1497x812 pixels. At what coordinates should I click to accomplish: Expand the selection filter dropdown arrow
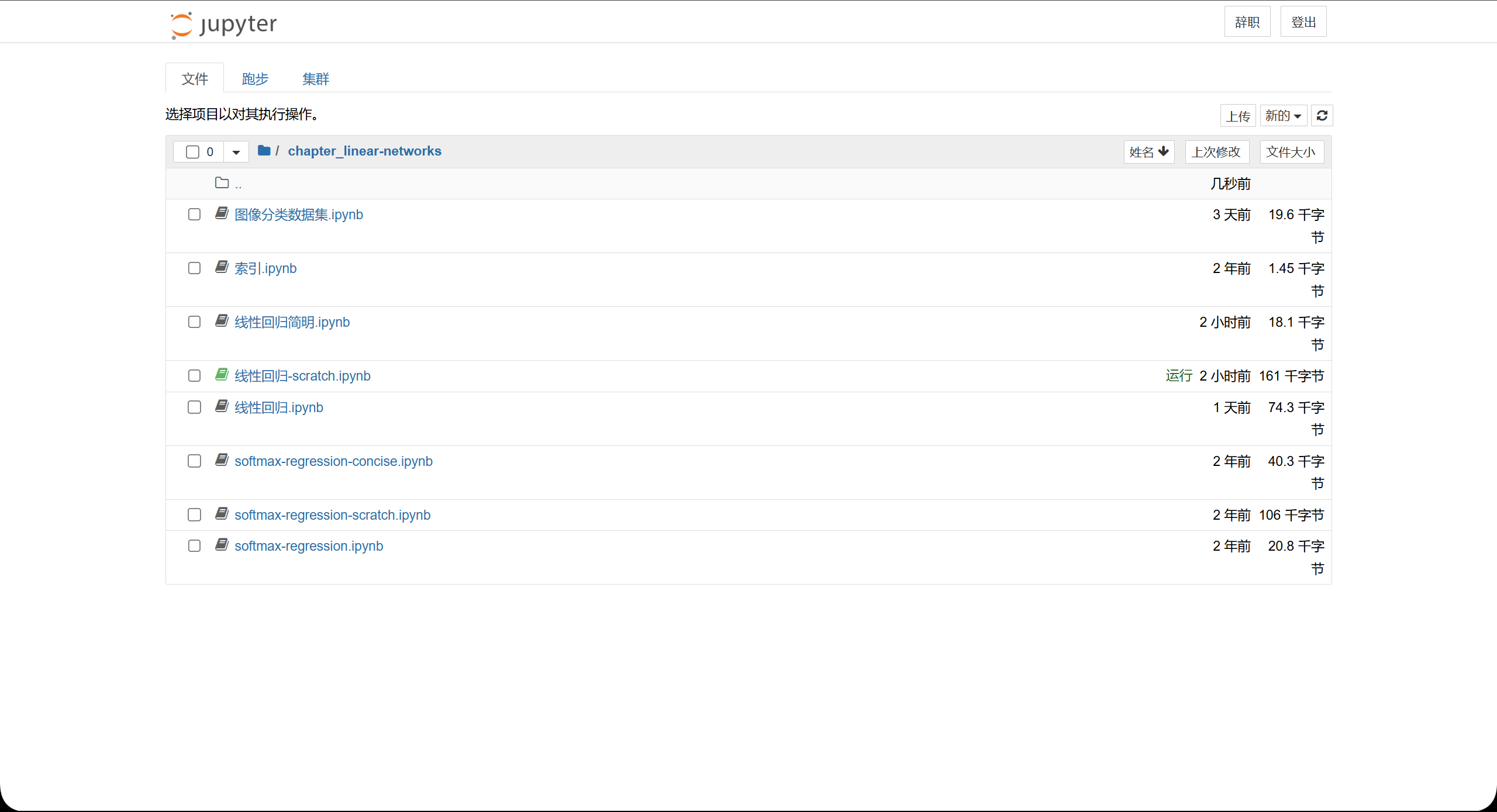pyautogui.click(x=236, y=152)
